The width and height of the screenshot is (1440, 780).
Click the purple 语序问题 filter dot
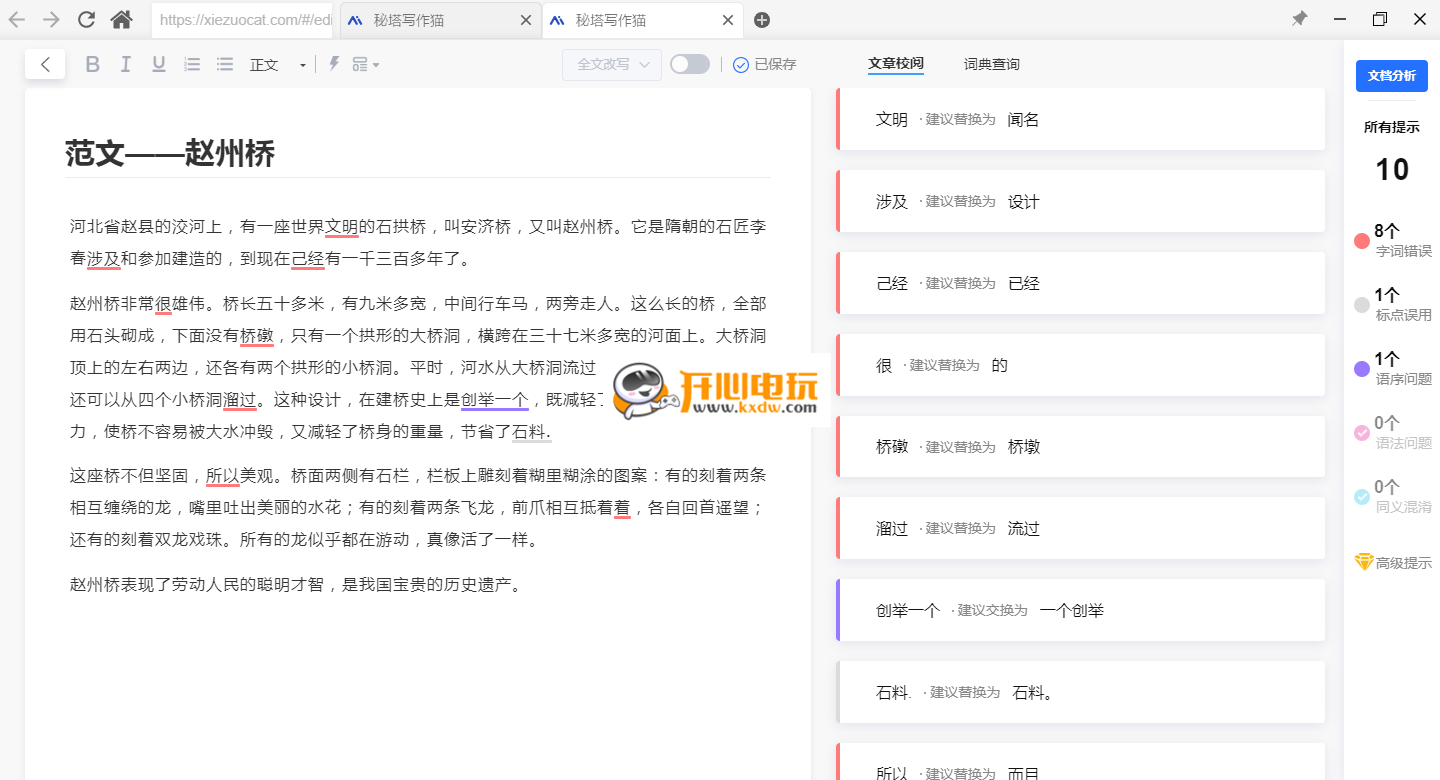coord(1362,369)
